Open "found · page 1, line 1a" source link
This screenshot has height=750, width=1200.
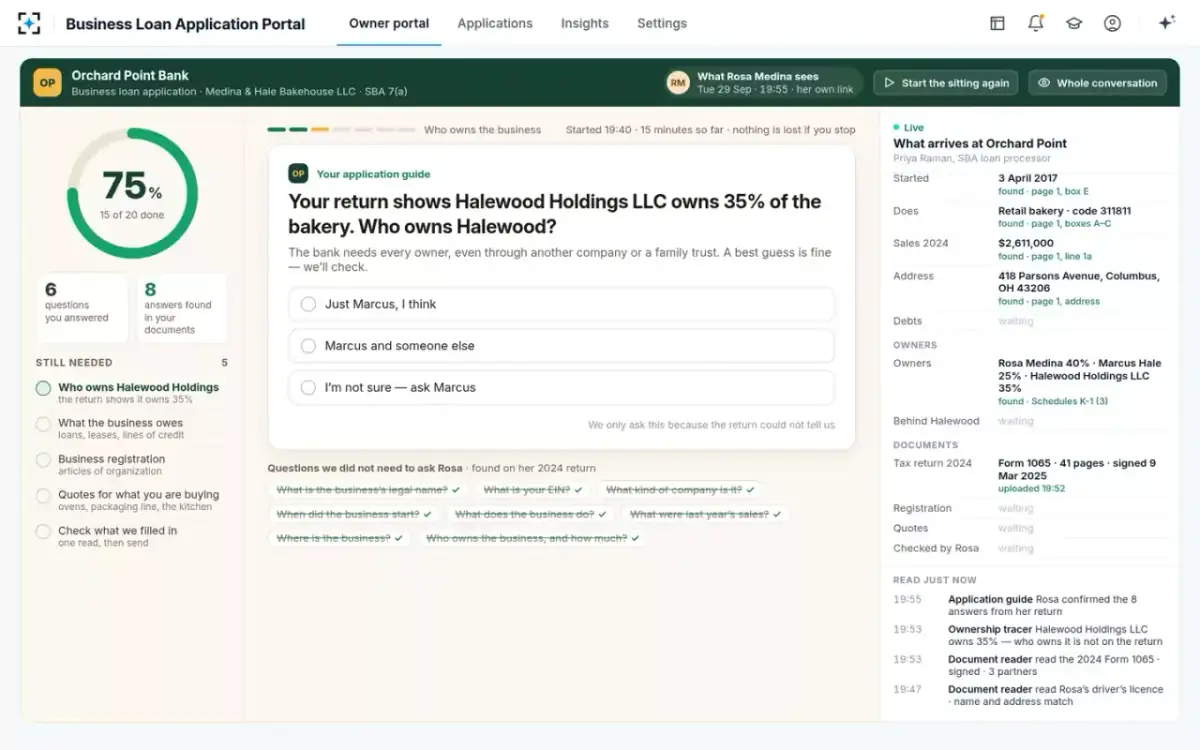(1046, 256)
